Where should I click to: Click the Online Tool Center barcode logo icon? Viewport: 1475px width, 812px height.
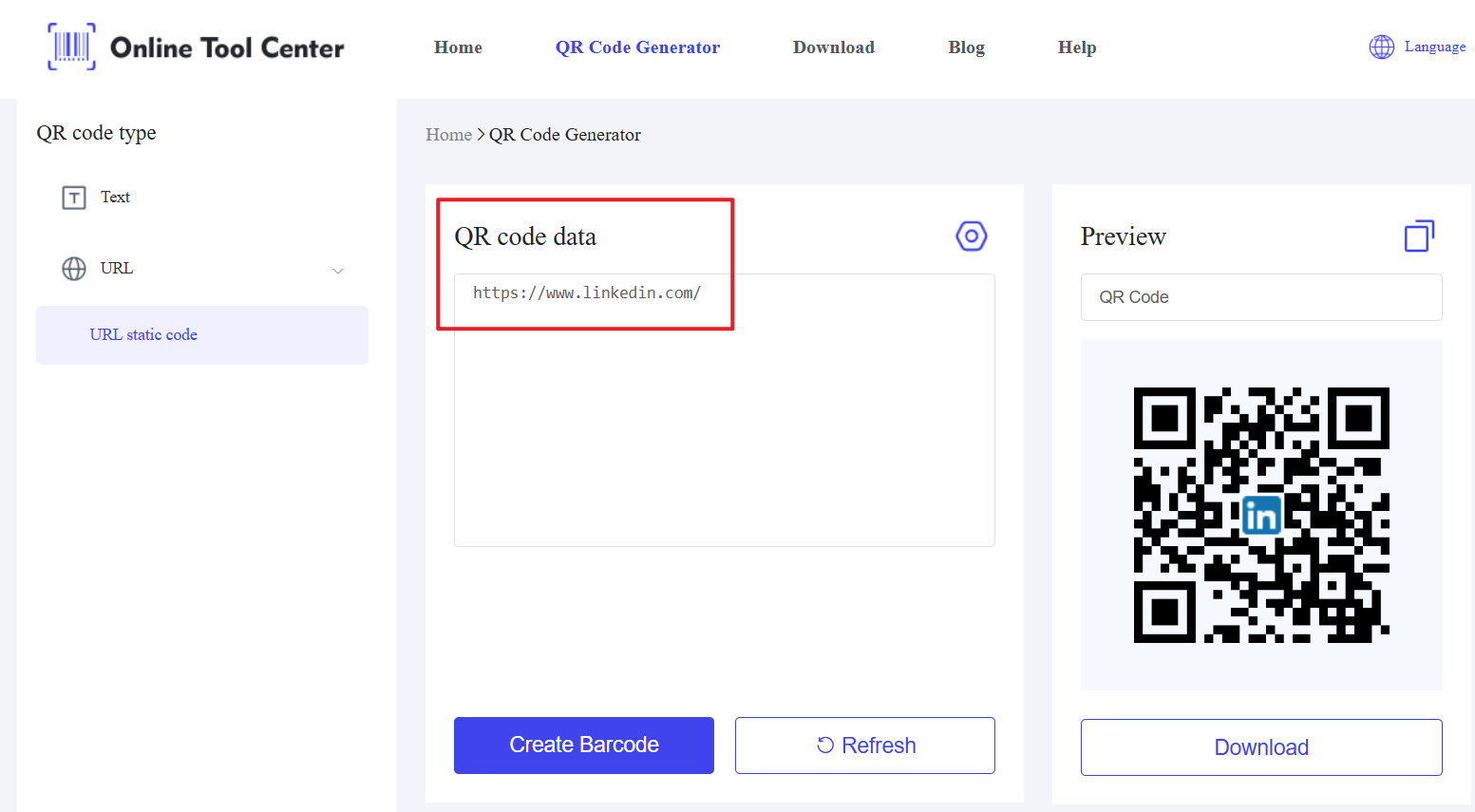pyautogui.click(x=71, y=47)
